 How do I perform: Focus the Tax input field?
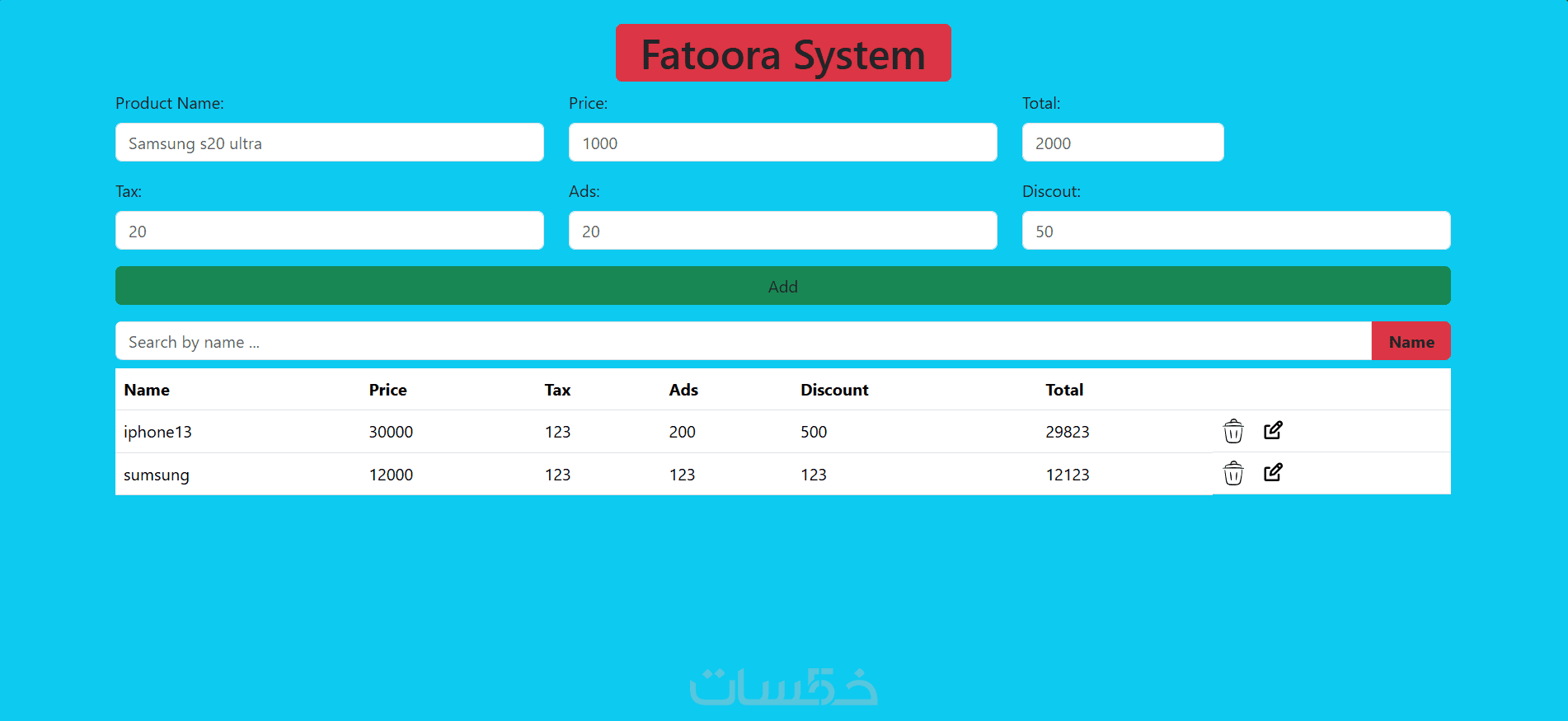click(x=330, y=231)
